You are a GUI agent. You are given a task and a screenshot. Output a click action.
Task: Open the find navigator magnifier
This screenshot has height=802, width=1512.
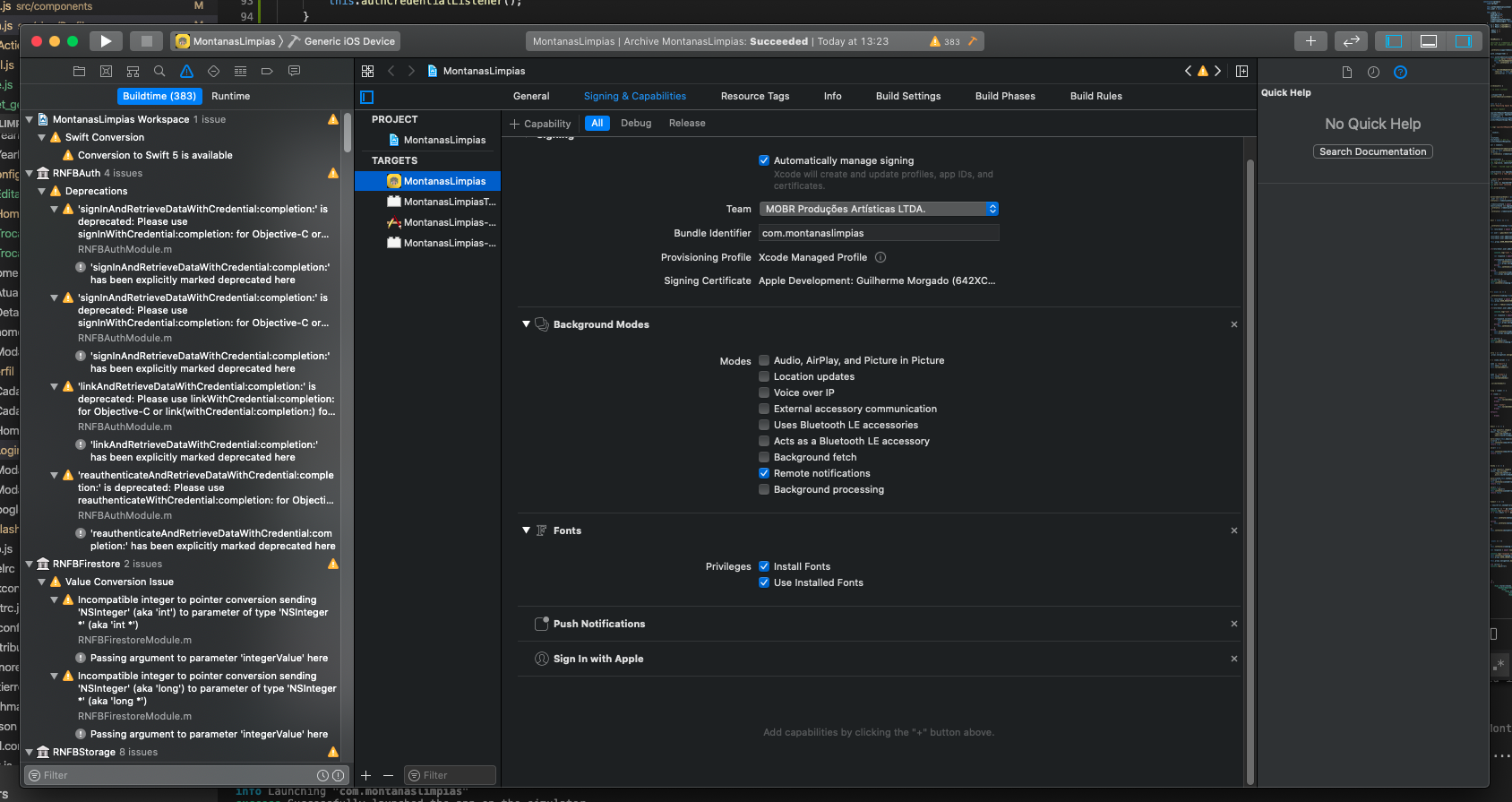click(x=159, y=71)
